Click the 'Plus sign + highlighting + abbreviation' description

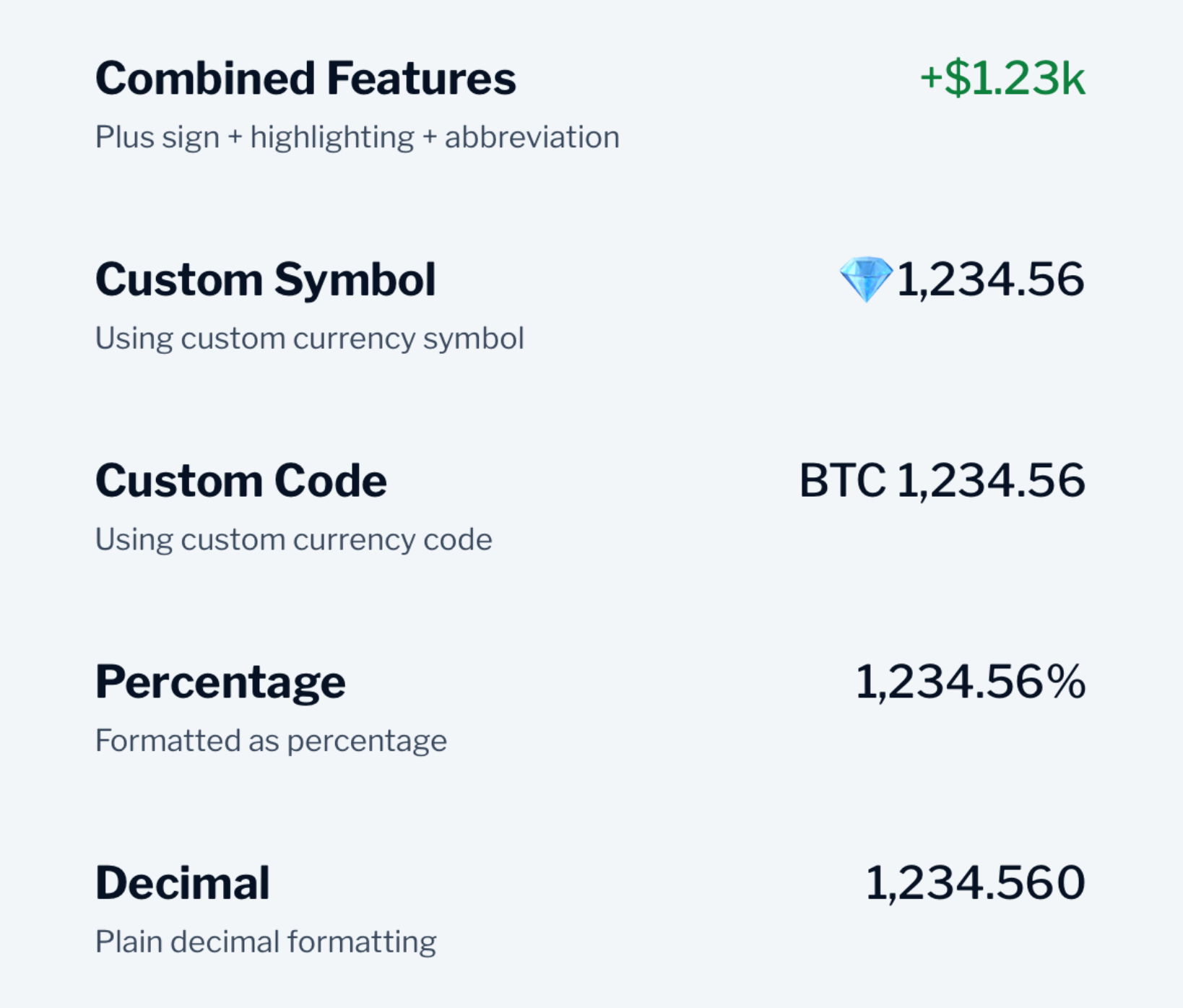[x=357, y=137]
